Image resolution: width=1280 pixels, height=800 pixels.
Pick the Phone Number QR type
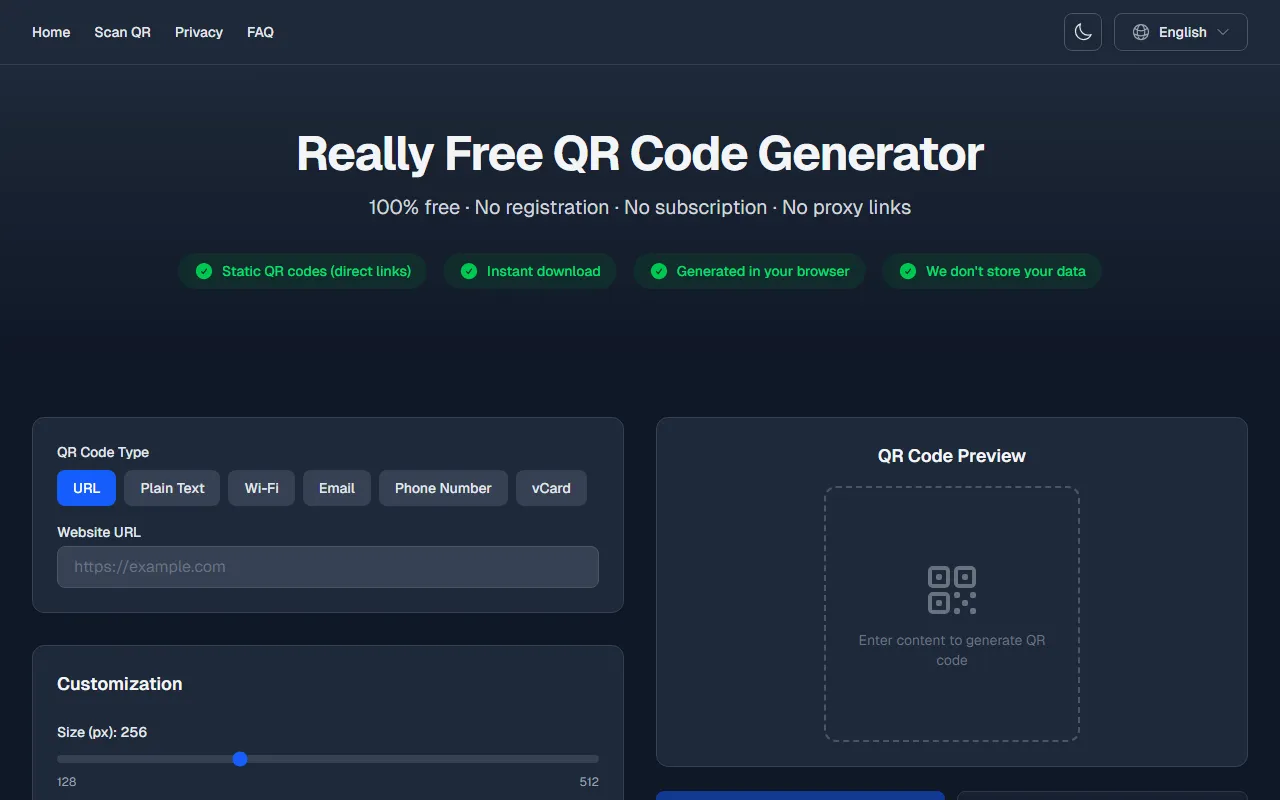[x=443, y=488]
